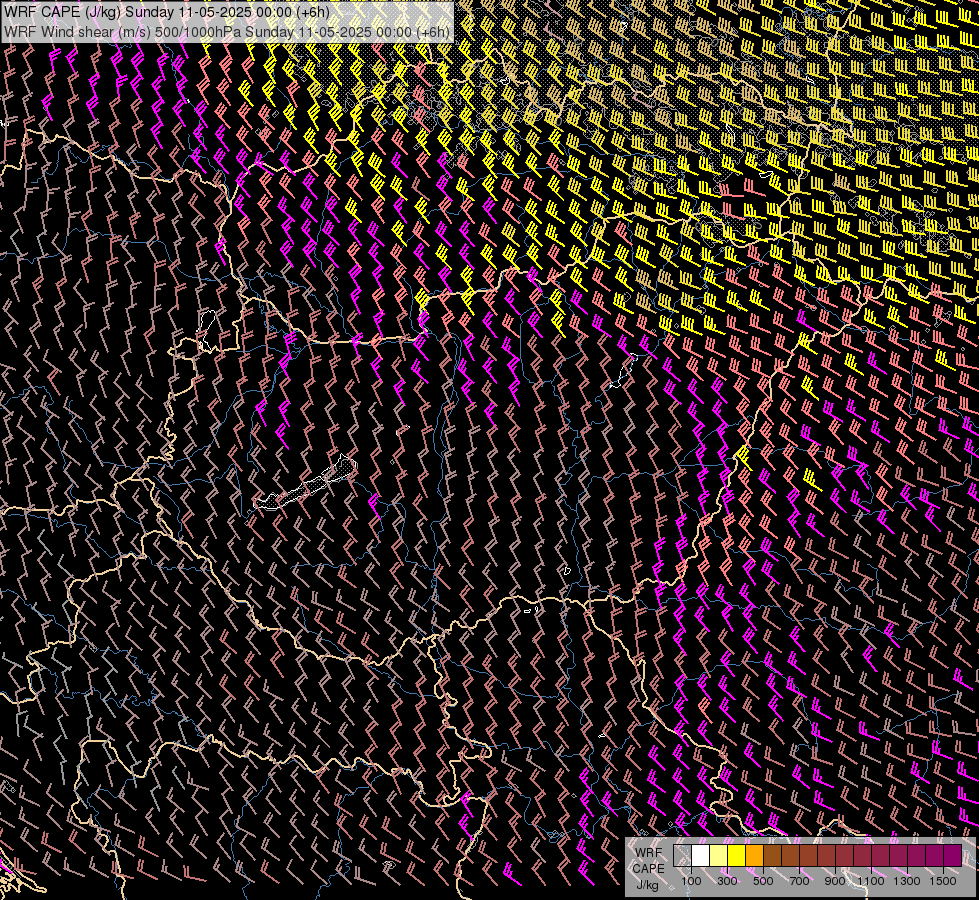Image resolution: width=979 pixels, height=900 pixels.
Task: Click the white CAPE legend swatch
Action: [x=701, y=856]
